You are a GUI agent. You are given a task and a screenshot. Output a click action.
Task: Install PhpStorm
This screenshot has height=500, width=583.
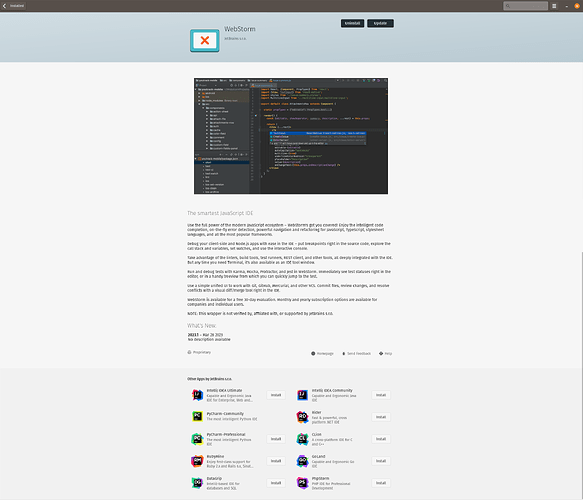pyautogui.click(x=381, y=483)
